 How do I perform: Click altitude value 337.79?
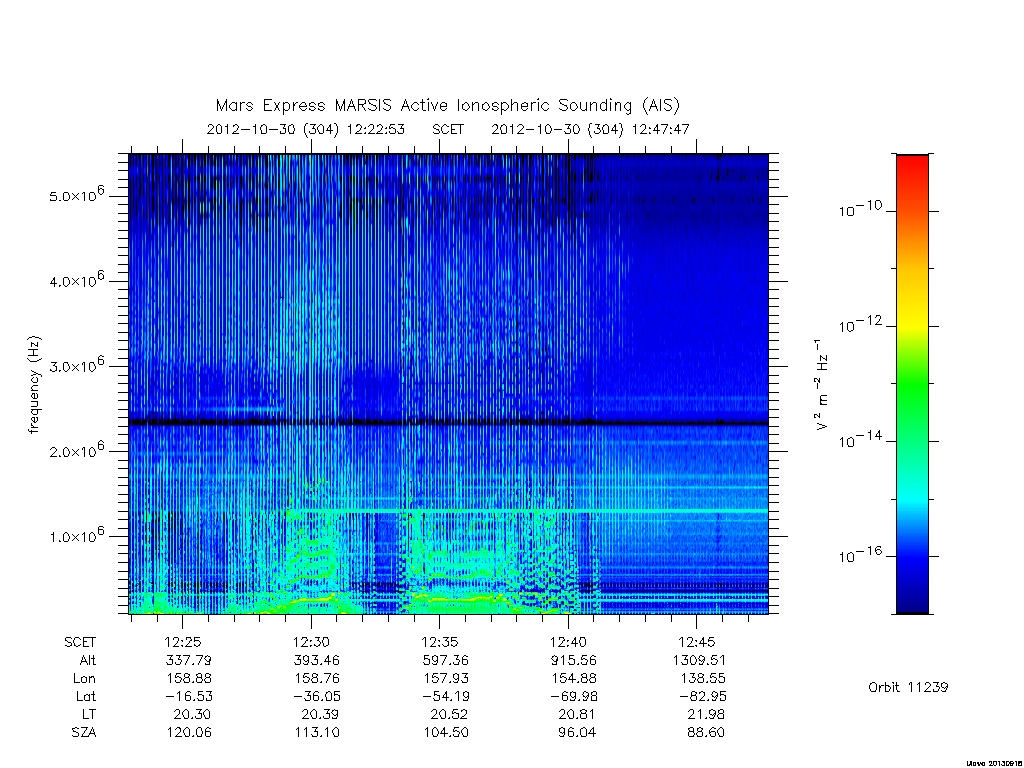pos(189,660)
